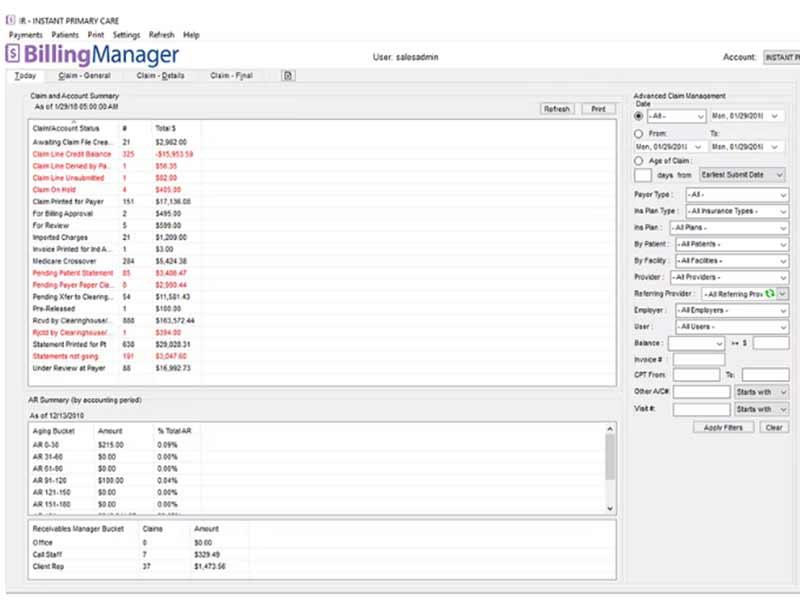Click the Apply Filters button
Viewport: 800px width, 600px height.
[x=723, y=428]
